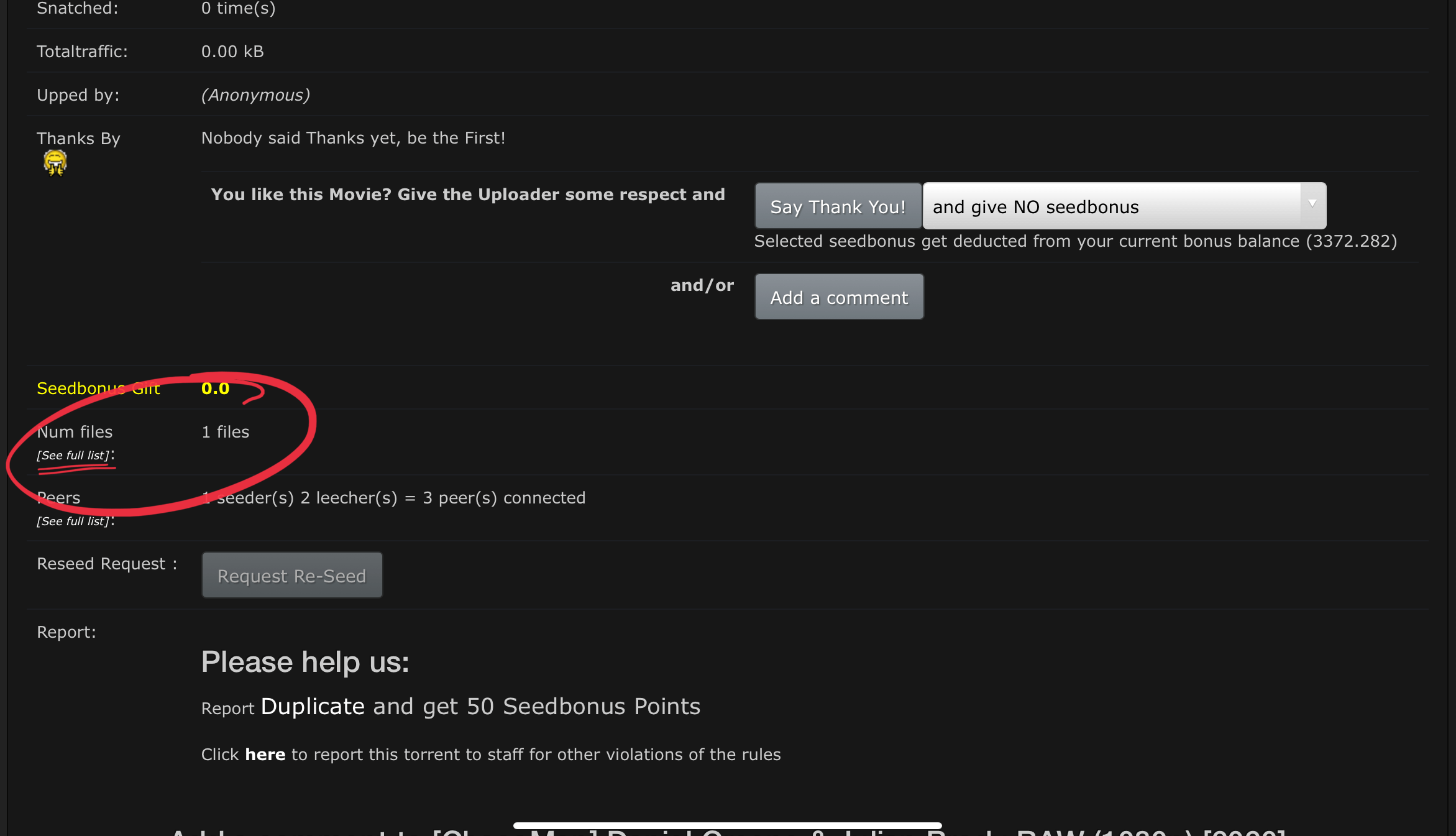1456x836 pixels.
Task: Click the laughing smiley under Thanks By
Action: click(55, 163)
